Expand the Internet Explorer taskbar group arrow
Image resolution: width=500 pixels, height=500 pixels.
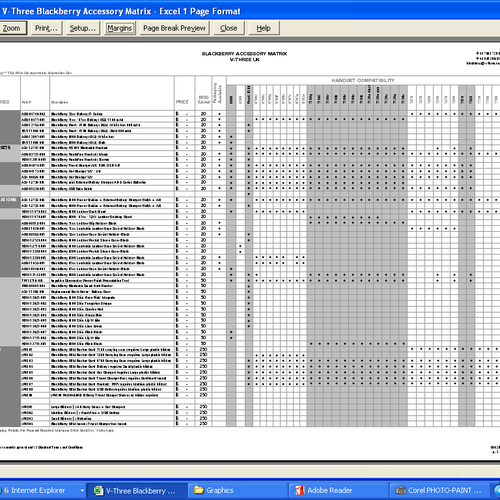tap(82, 490)
